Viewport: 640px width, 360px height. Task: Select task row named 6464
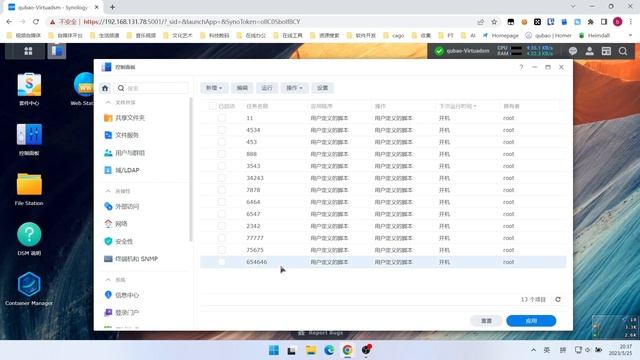[383, 202]
